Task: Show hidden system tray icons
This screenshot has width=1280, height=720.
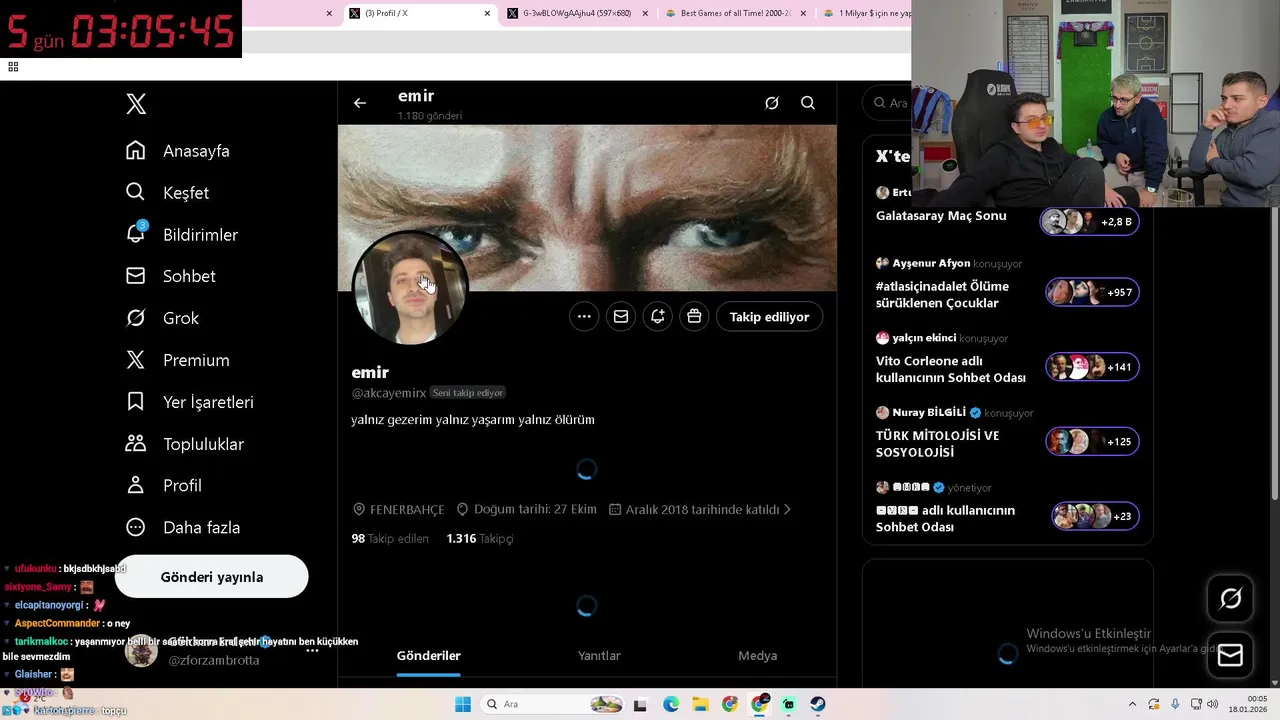Action: [x=1132, y=704]
